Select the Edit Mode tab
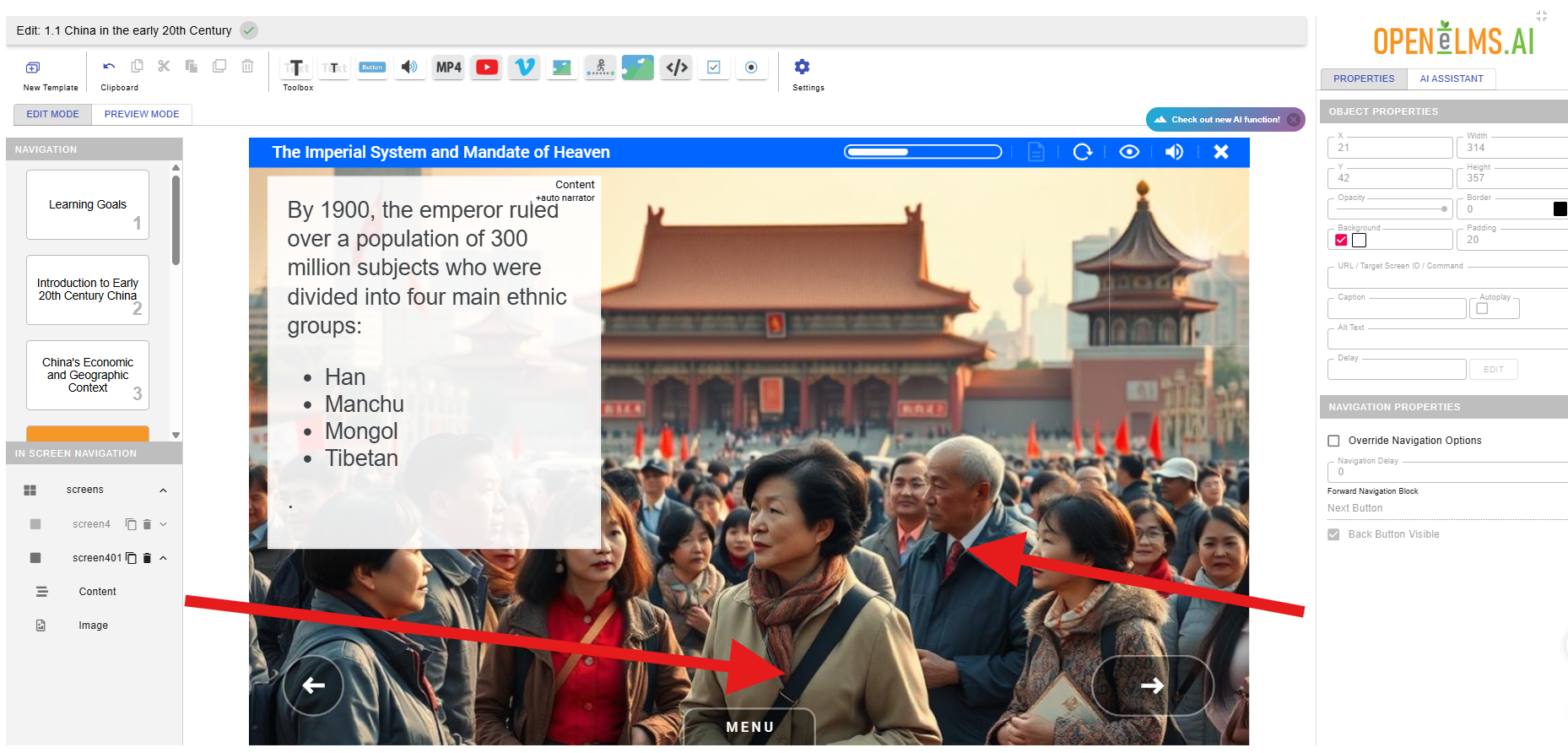 click(x=52, y=114)
